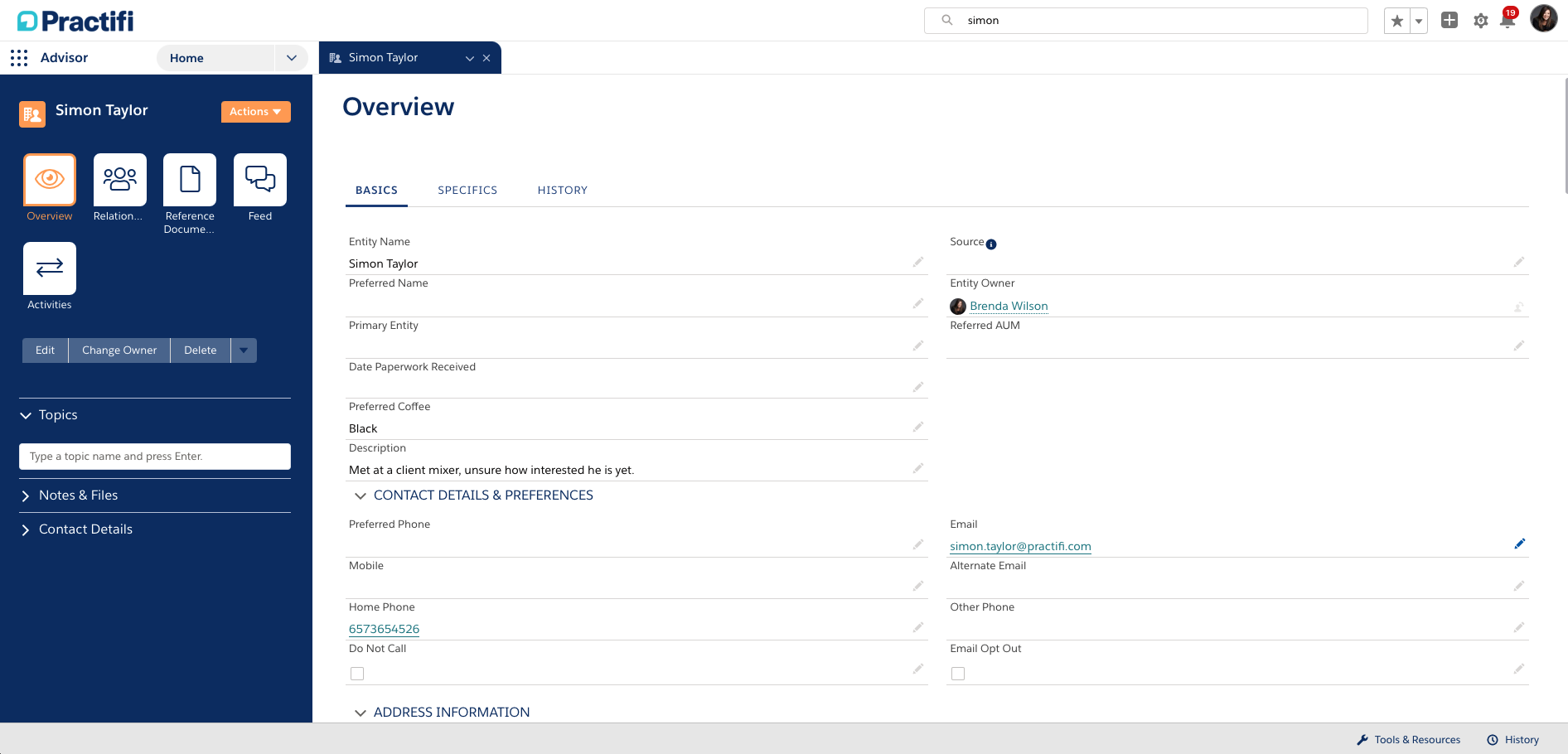Click the Practifi logo

point(75,21)
